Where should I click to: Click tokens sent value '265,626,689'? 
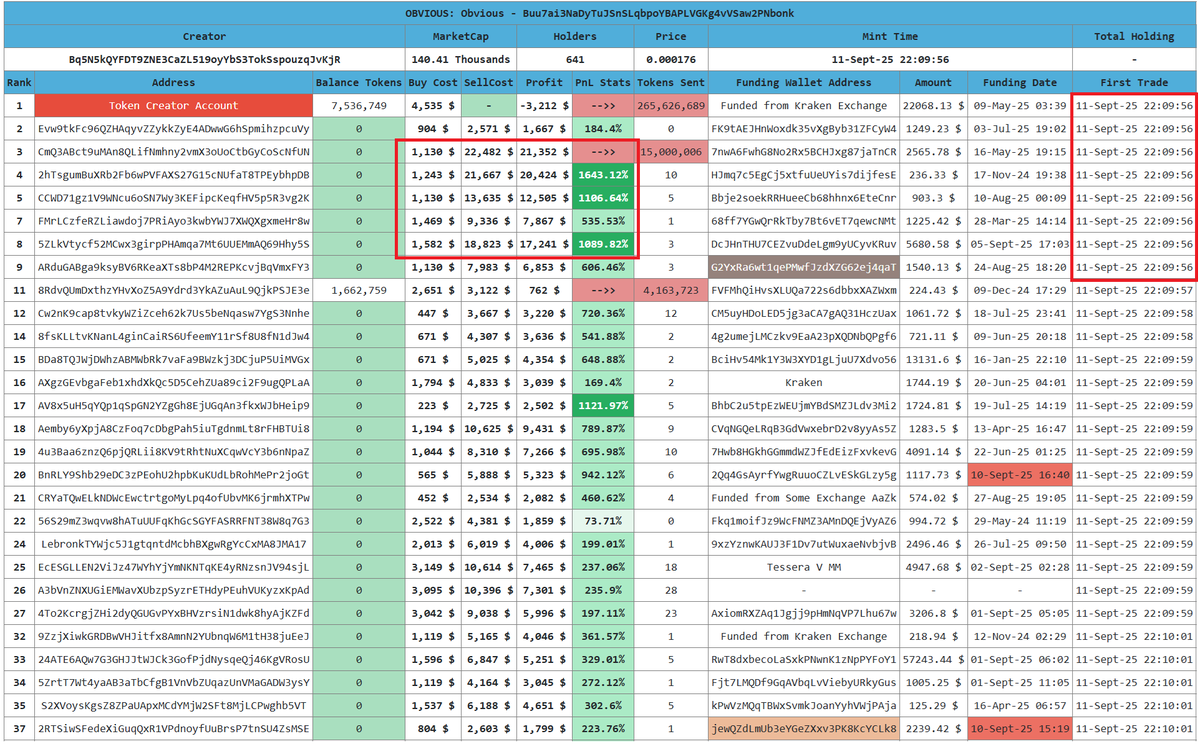(x=670, y=105)
